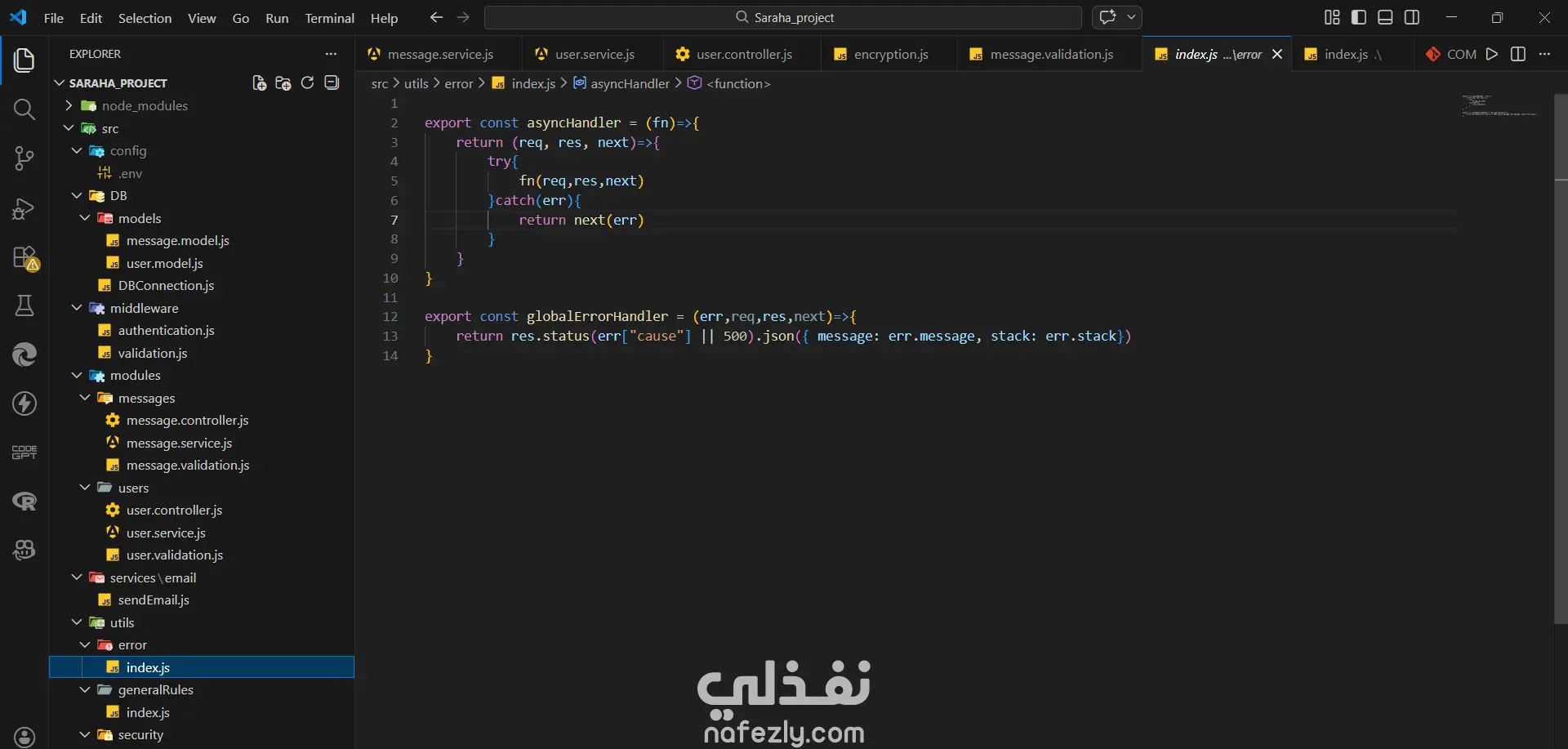Collapse the modules folder
The height and width of the screenshot is (749, 1568).
point(77,375)
